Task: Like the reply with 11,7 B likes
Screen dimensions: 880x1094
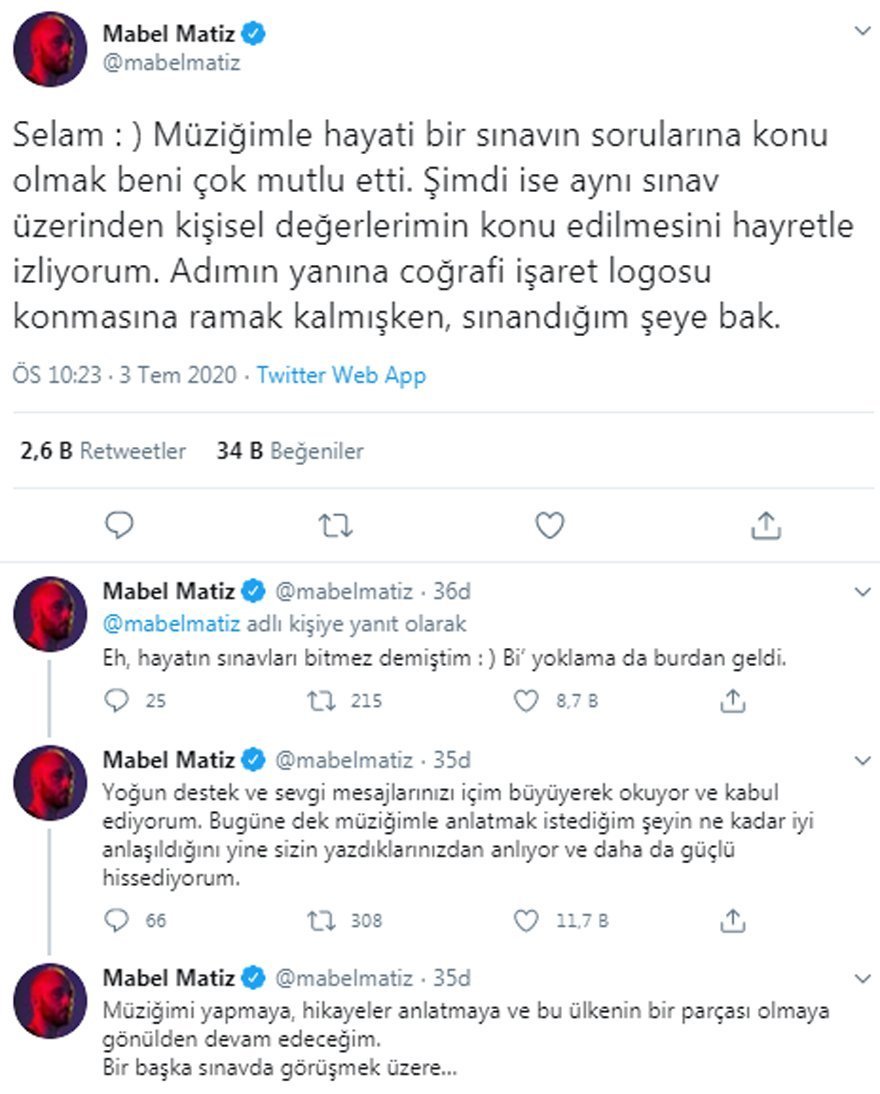Action: [526, 919]
